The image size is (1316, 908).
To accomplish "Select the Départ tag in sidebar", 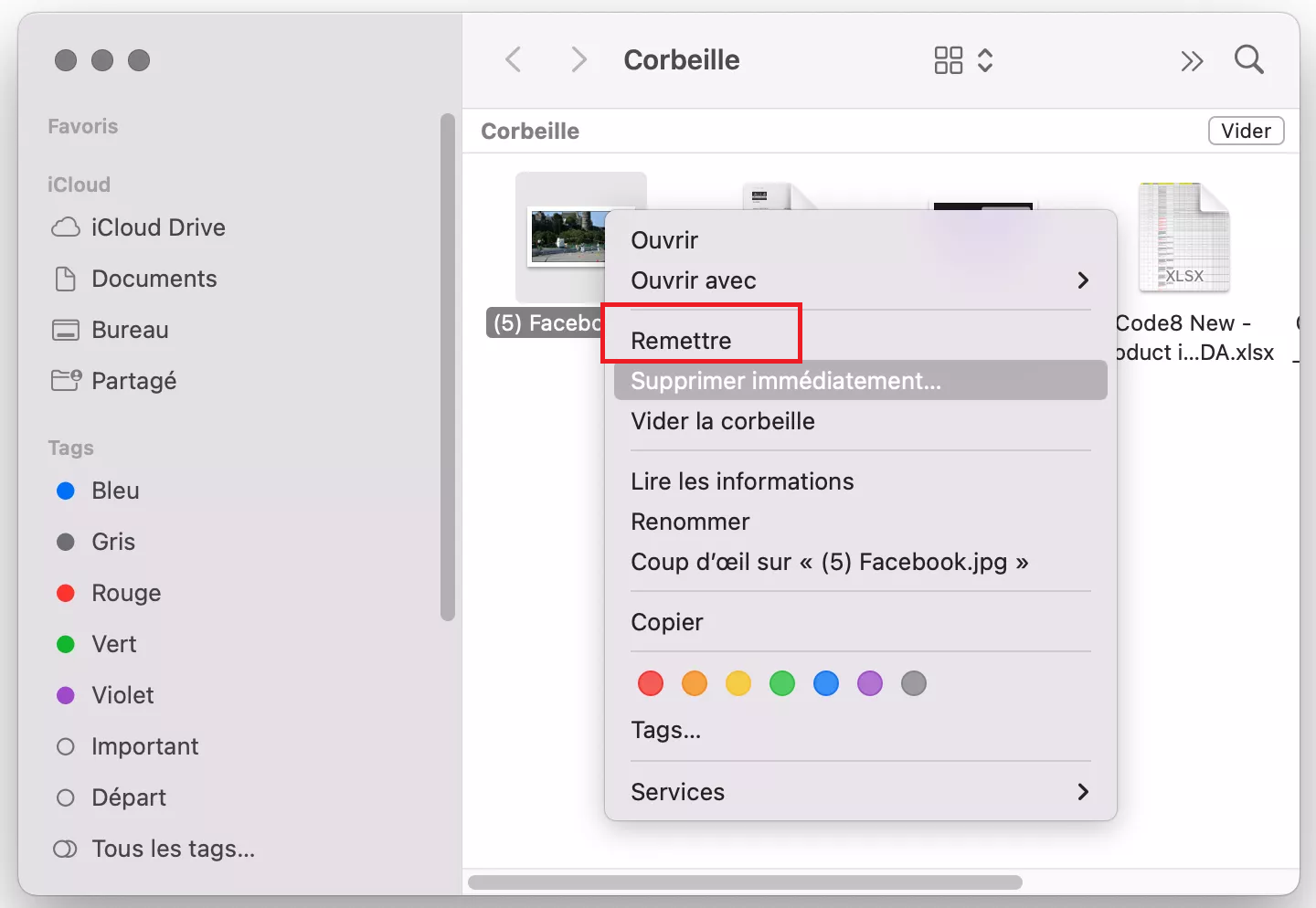I will pos(129,797).
